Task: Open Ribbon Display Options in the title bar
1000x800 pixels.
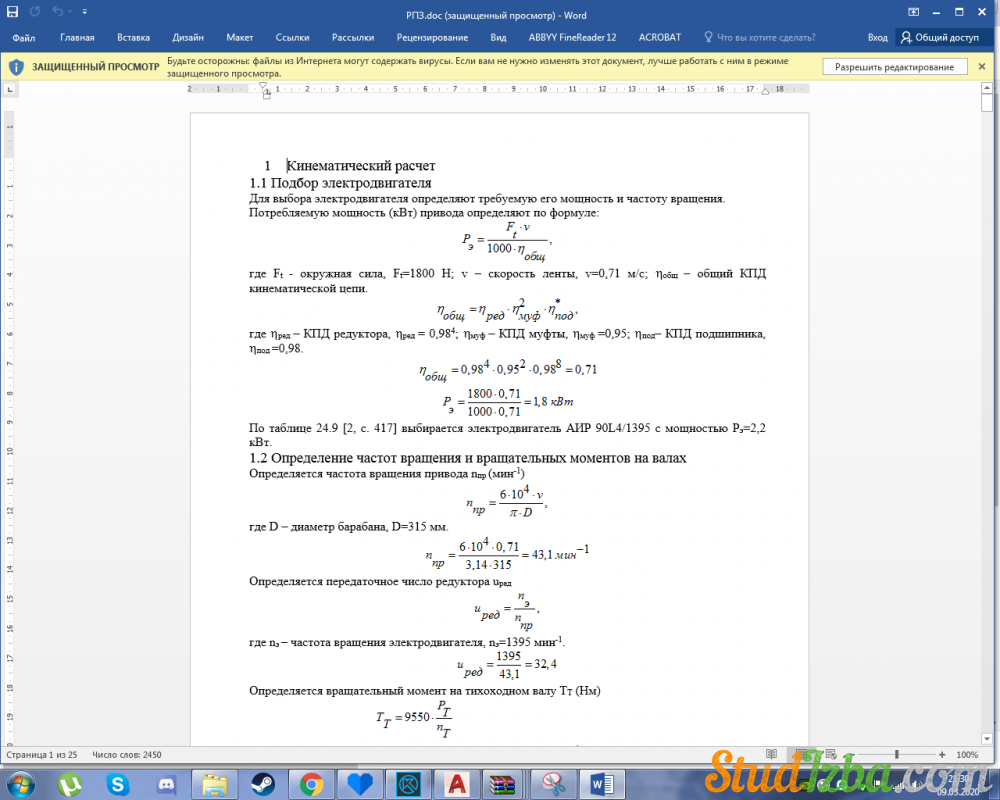Action: [x=913, y=12]
